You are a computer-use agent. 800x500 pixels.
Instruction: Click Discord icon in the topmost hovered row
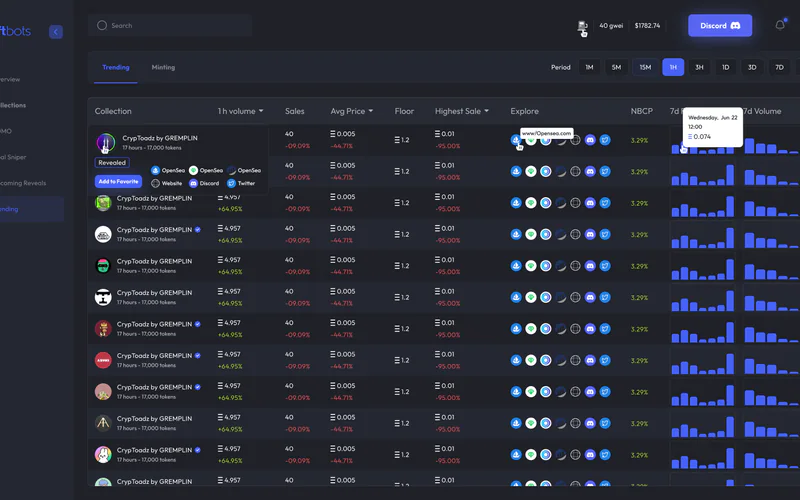tap(590, 140)
